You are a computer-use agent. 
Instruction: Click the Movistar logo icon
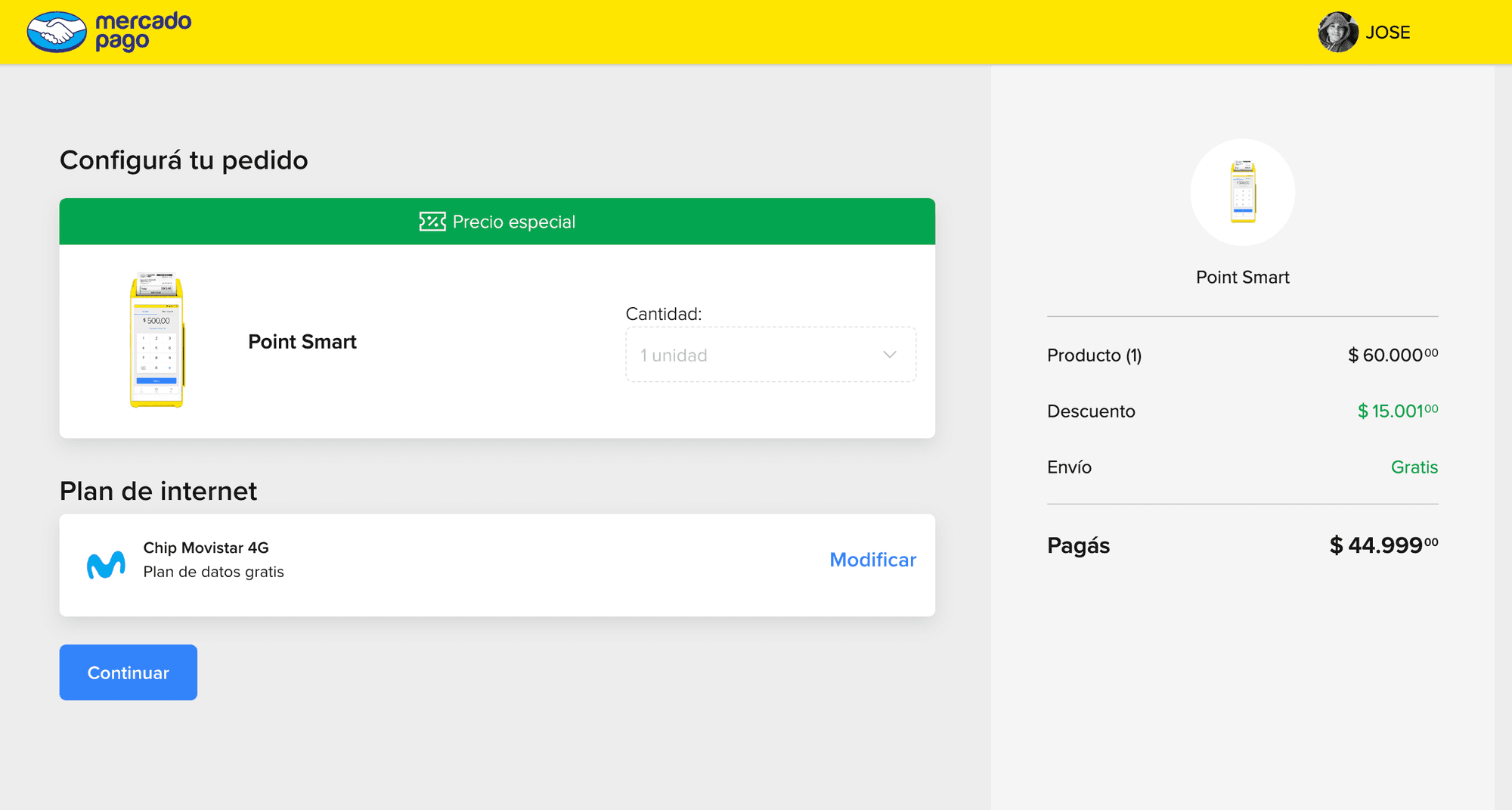point(106,565)
